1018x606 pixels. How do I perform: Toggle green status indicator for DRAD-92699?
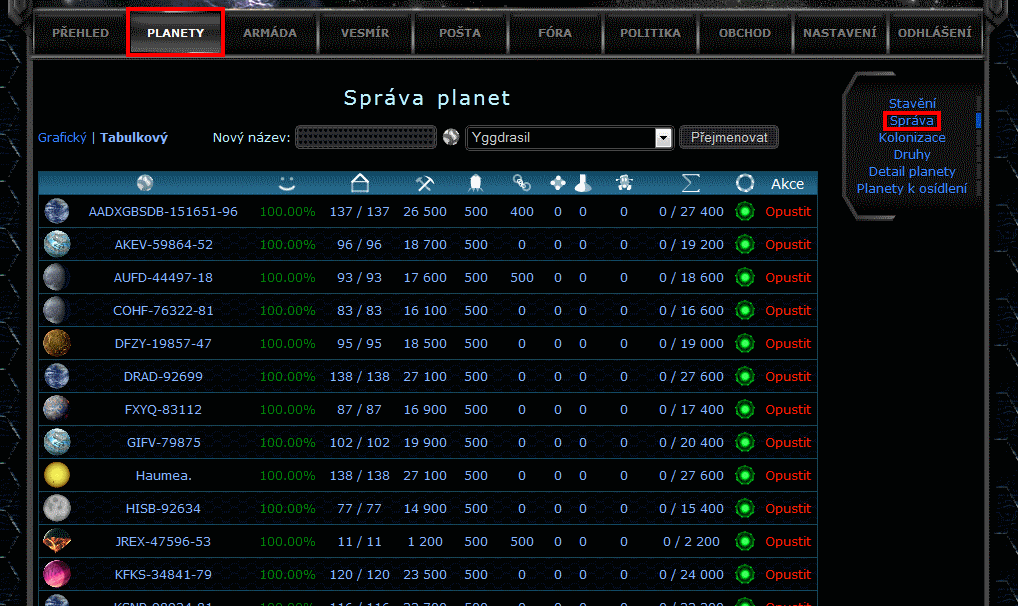(743, 376)
